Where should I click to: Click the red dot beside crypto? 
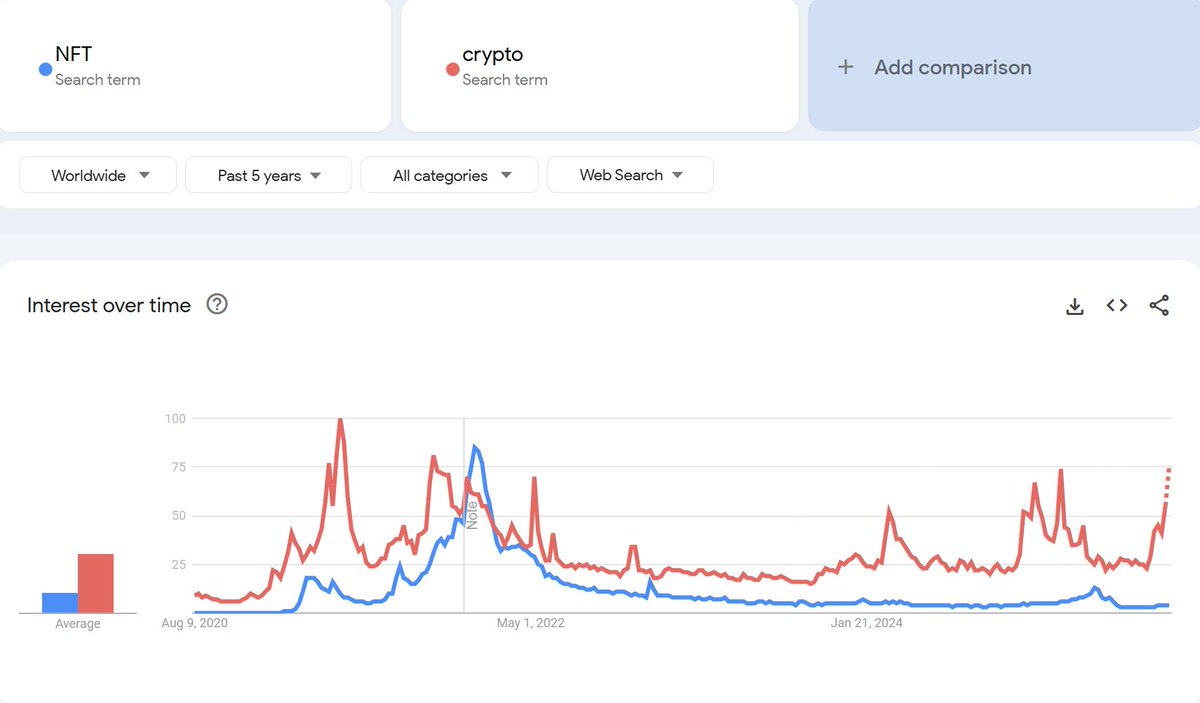click(452, 69)
